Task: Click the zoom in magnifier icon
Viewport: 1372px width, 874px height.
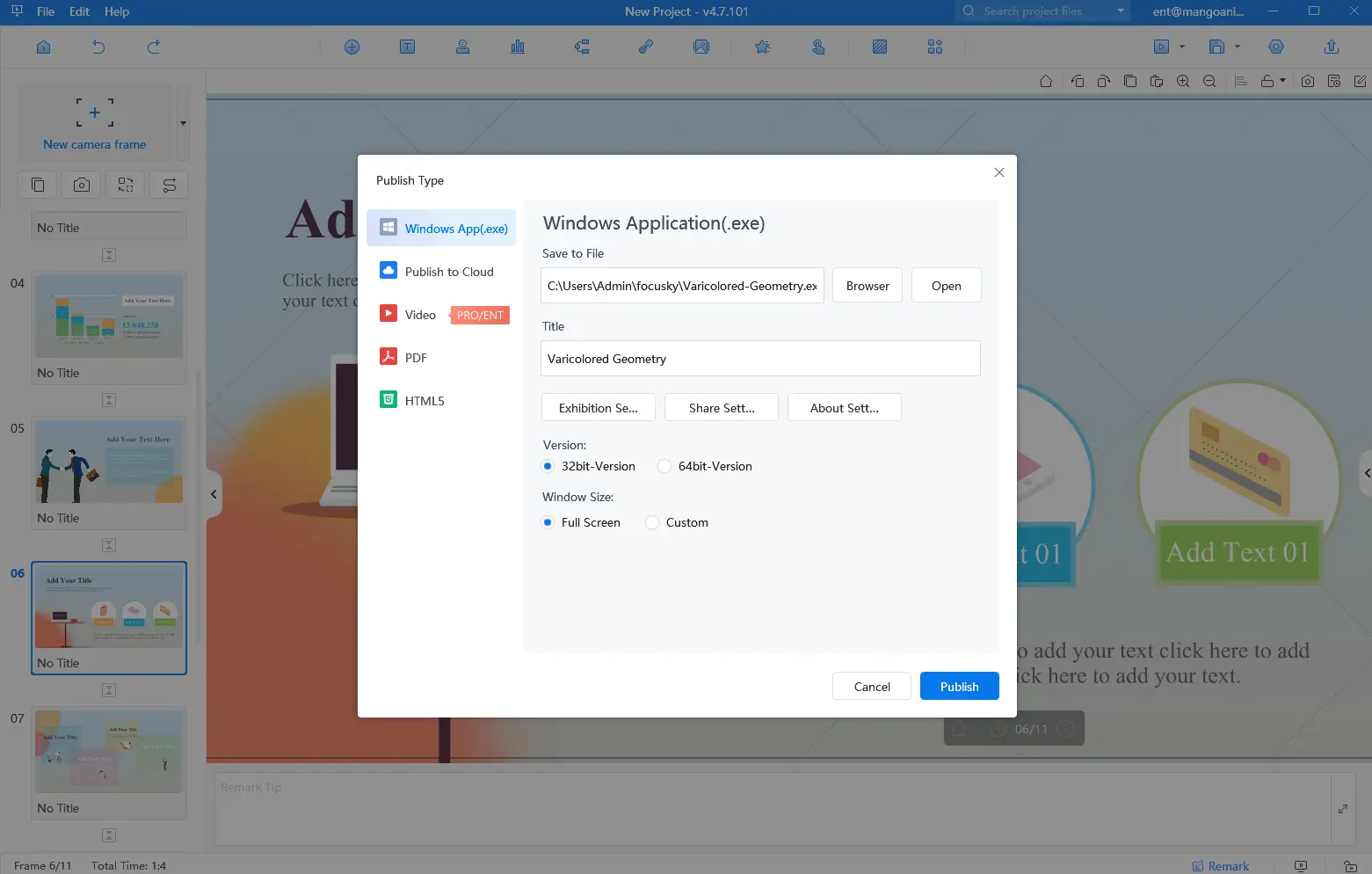Action: coord(1183,81)
